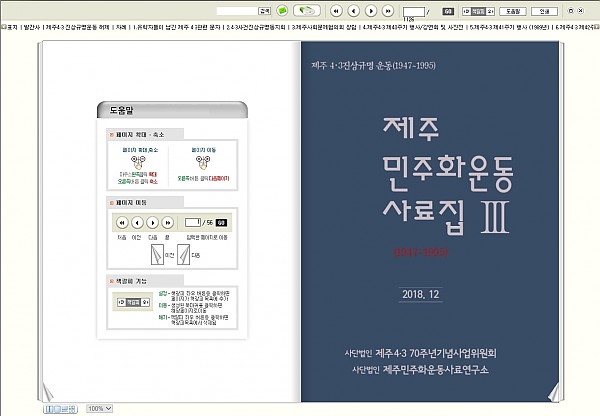
Task: Open section 5.제주4·3제41주기 행사 (1989년)
Action: [509, 28]
